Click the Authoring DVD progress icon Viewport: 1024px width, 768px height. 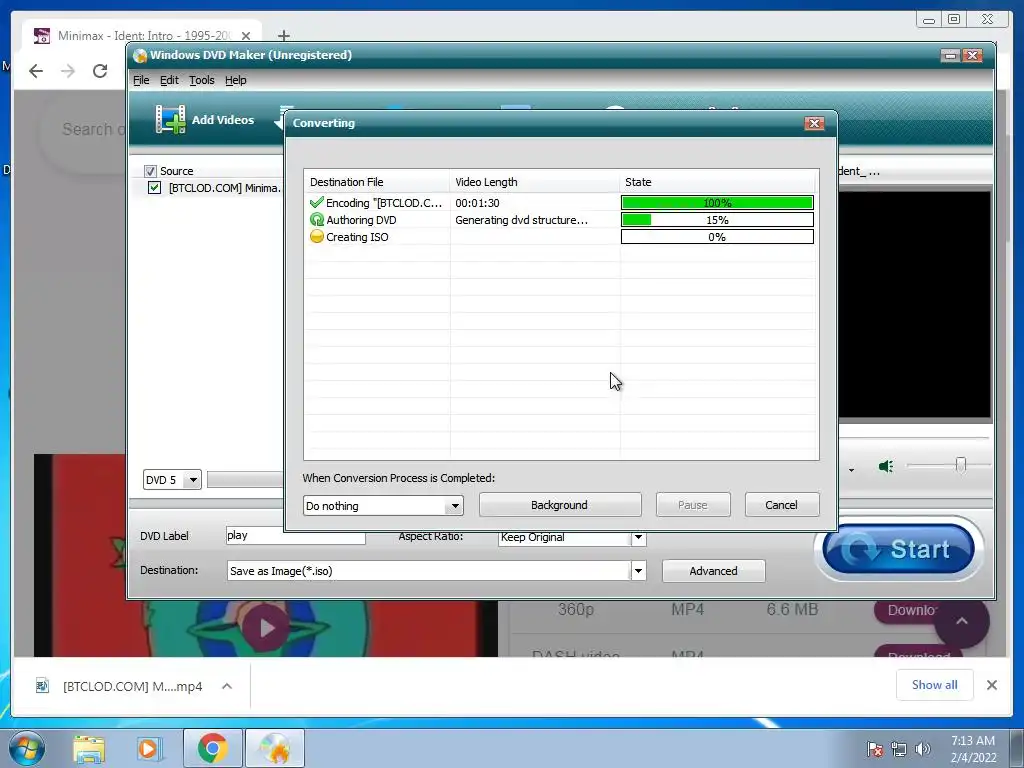click(x=317, y=219)
